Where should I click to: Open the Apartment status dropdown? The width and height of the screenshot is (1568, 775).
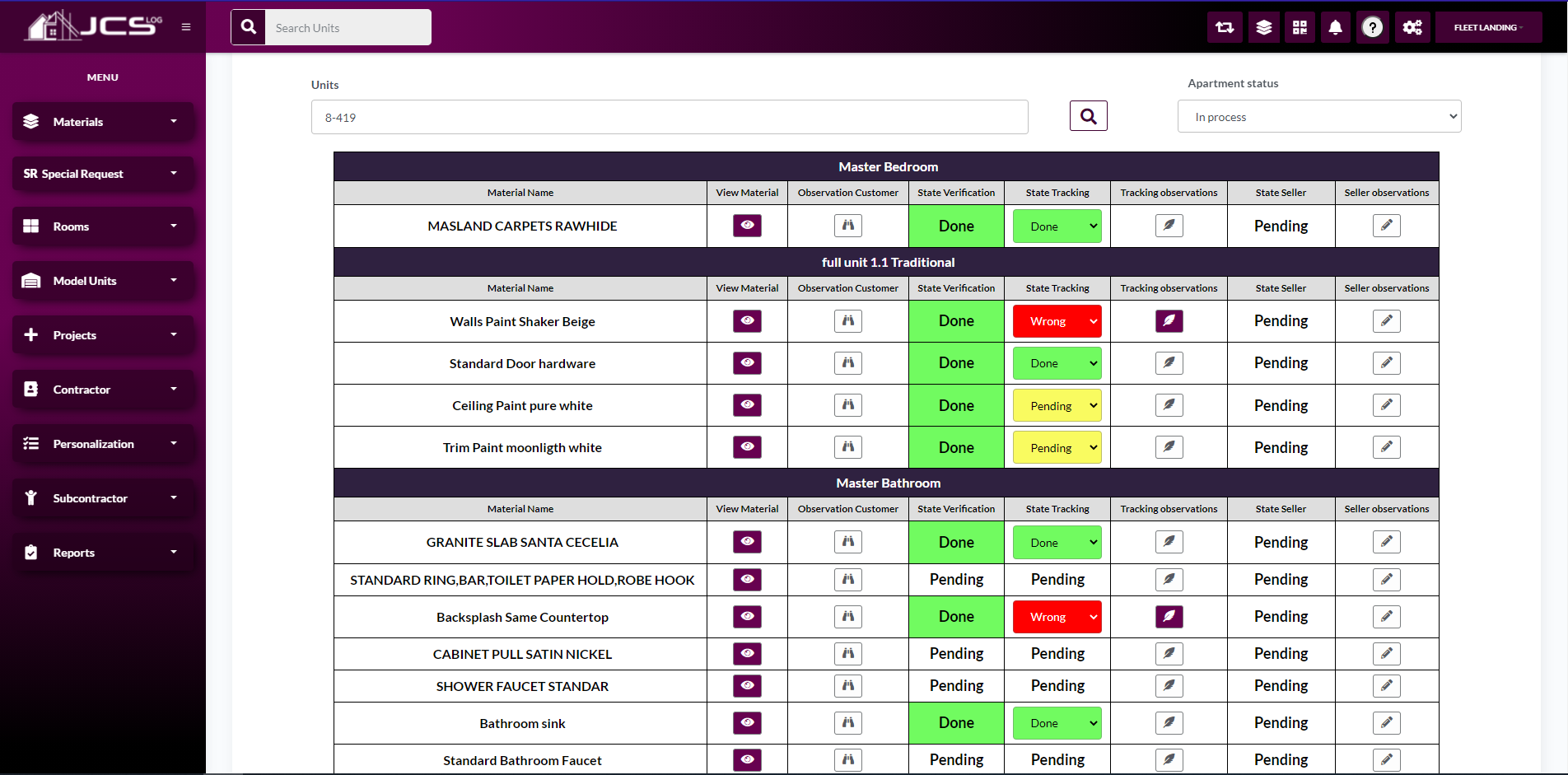(x=1318, y=117)
